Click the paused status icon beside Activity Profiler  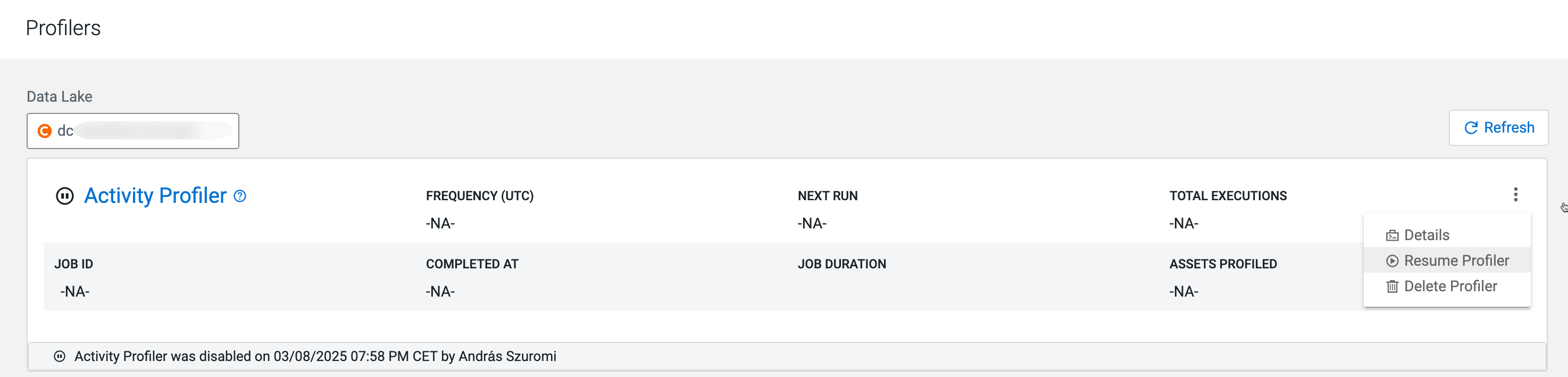[x=64, y=196]
